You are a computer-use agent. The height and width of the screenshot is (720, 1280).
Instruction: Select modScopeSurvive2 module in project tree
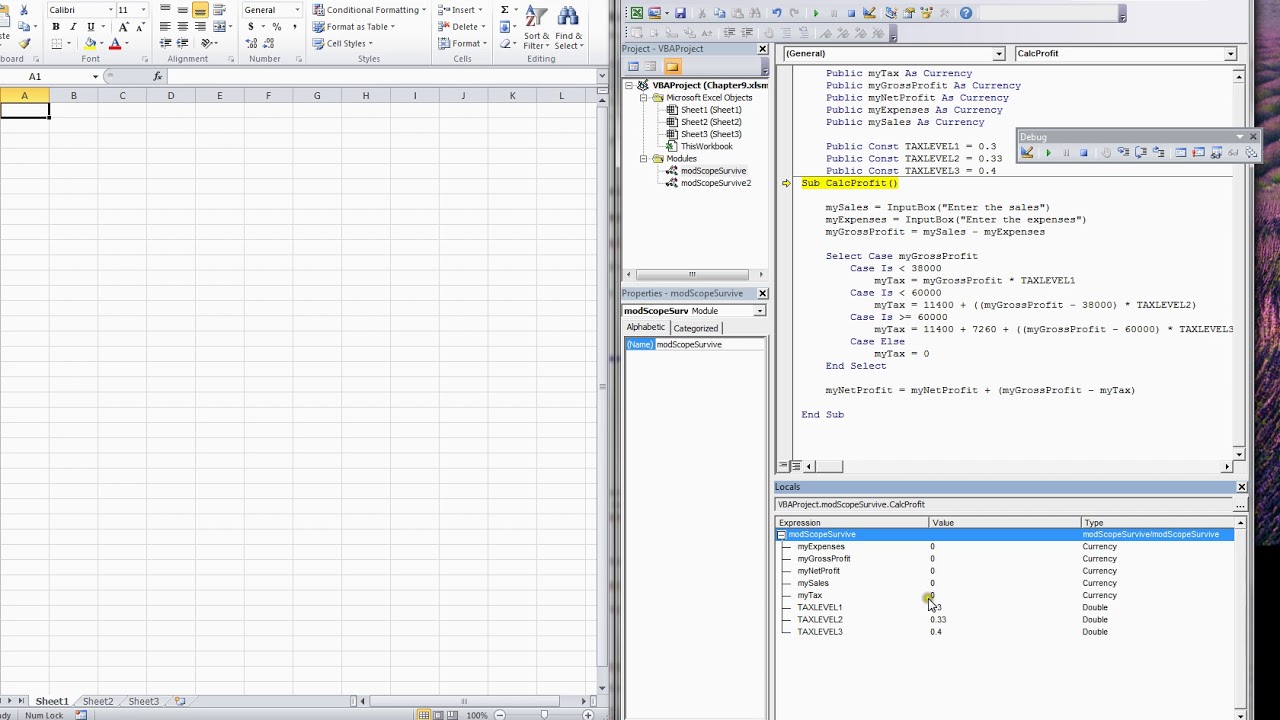pyautogui.click(x=715, y=183)
